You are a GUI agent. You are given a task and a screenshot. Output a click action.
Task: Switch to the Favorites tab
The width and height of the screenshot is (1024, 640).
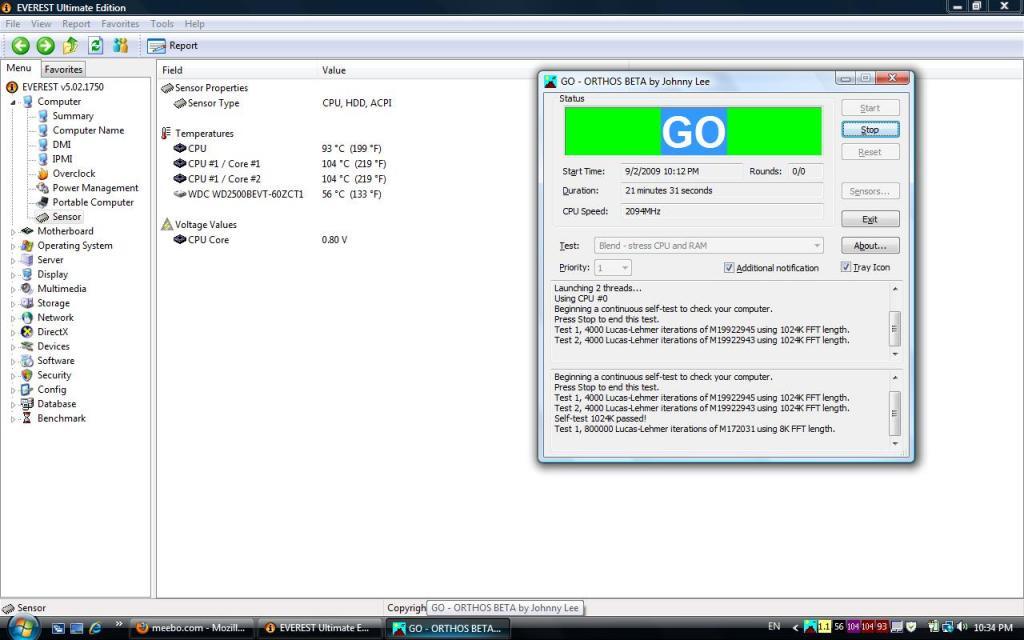click(63, 69)
